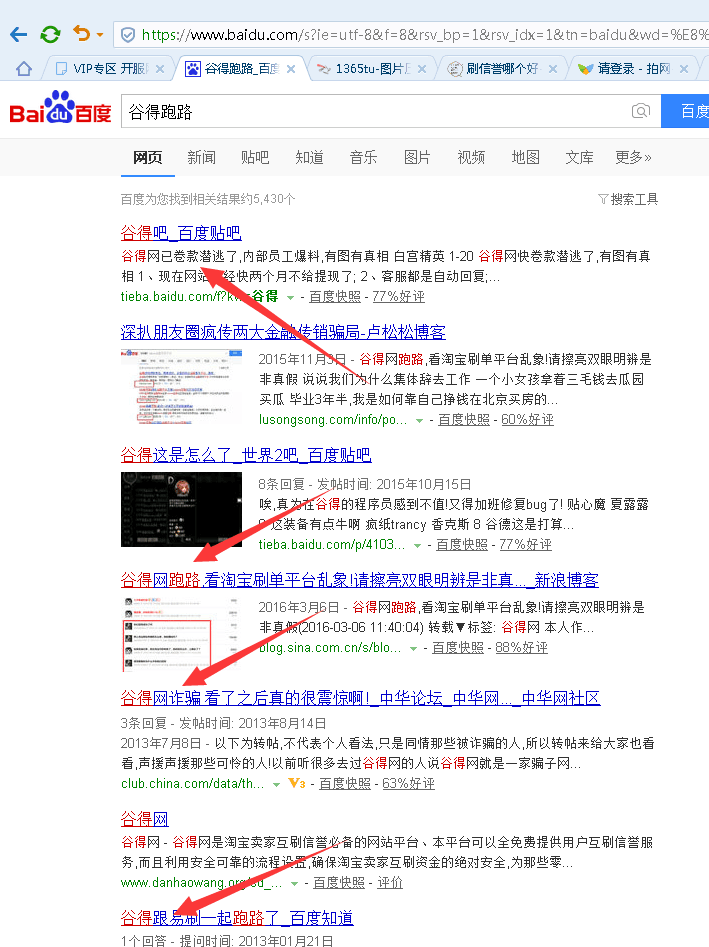
Task: Switch to the 视频 category
Action: [x=471, y=158]
